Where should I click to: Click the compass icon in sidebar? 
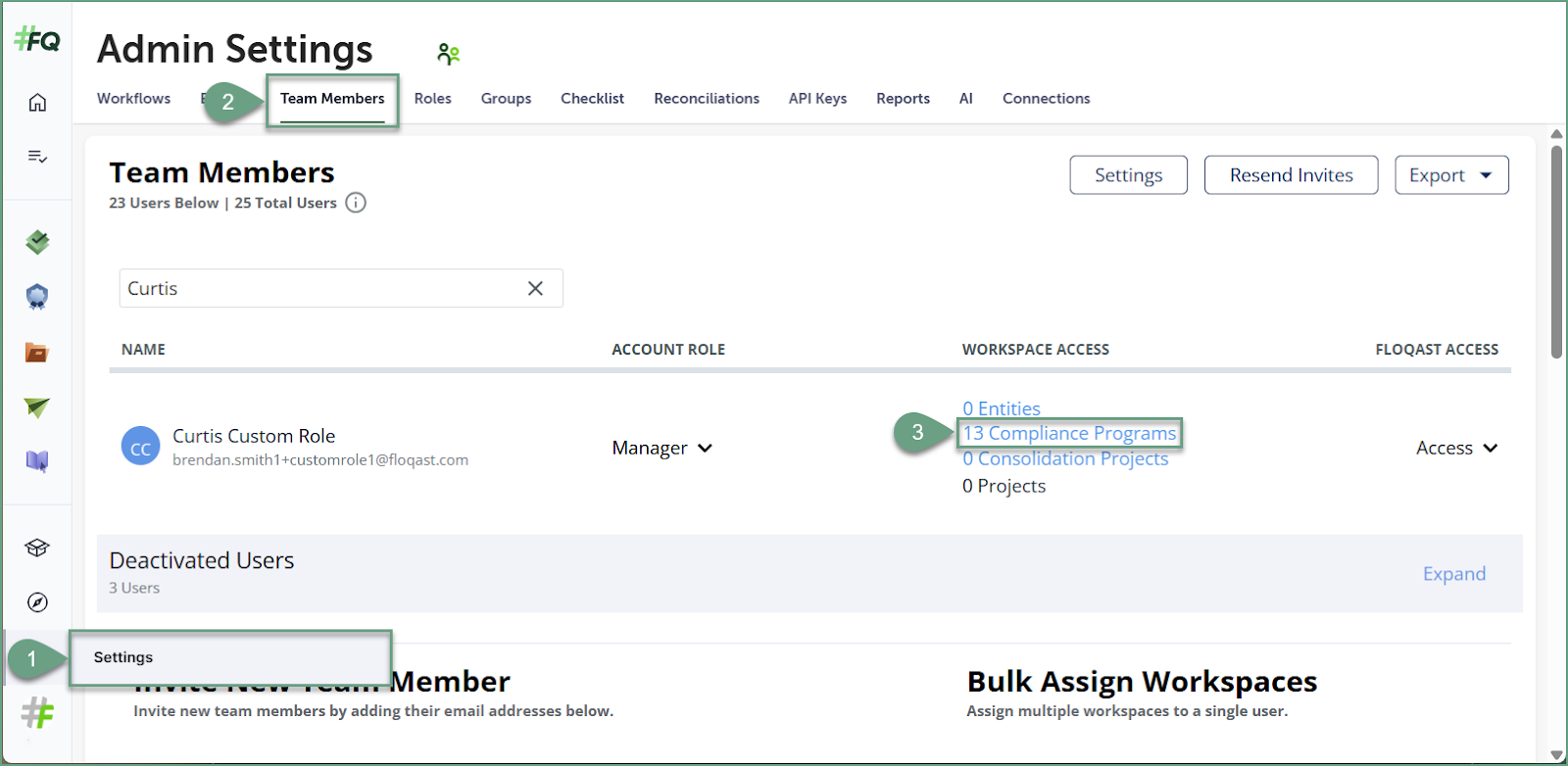(37, 602)
